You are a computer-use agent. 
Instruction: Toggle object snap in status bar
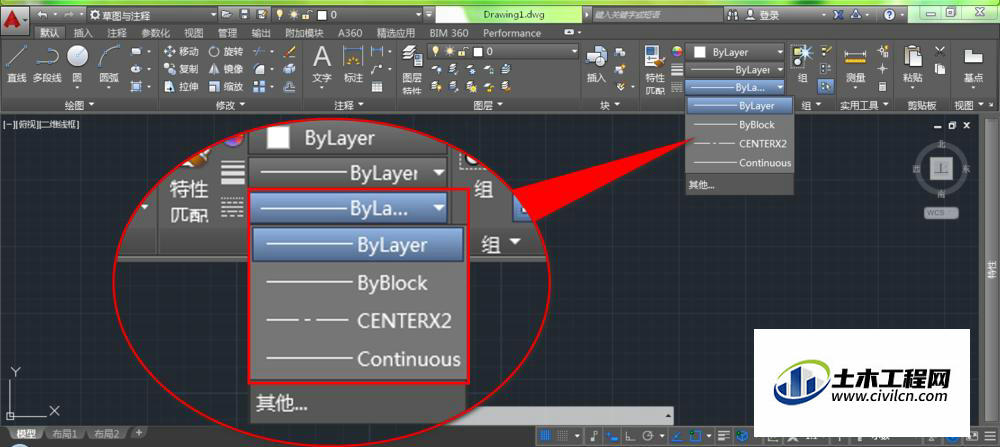(x=695, y=436)
